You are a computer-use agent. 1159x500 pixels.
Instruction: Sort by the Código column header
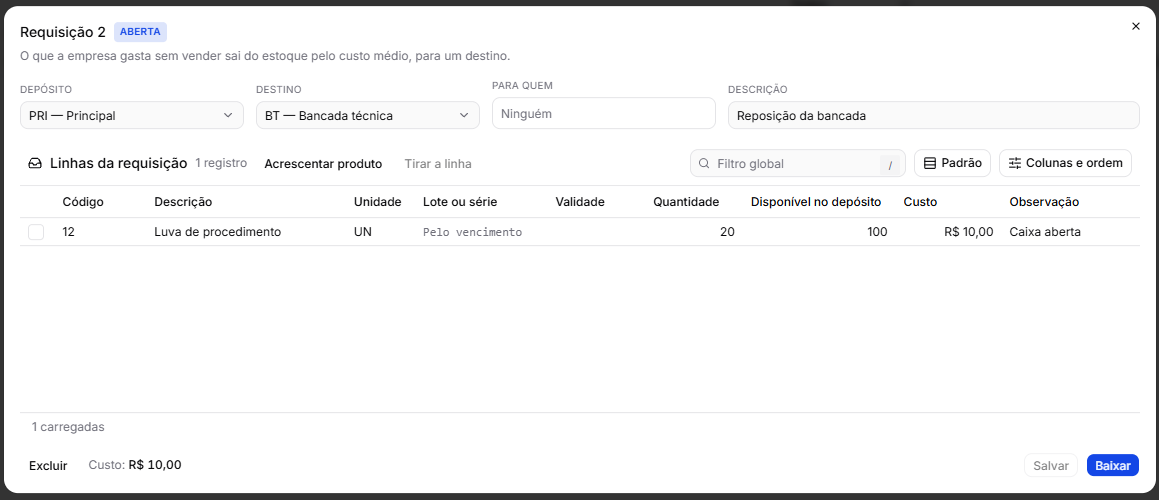click(x=83, y=202)
